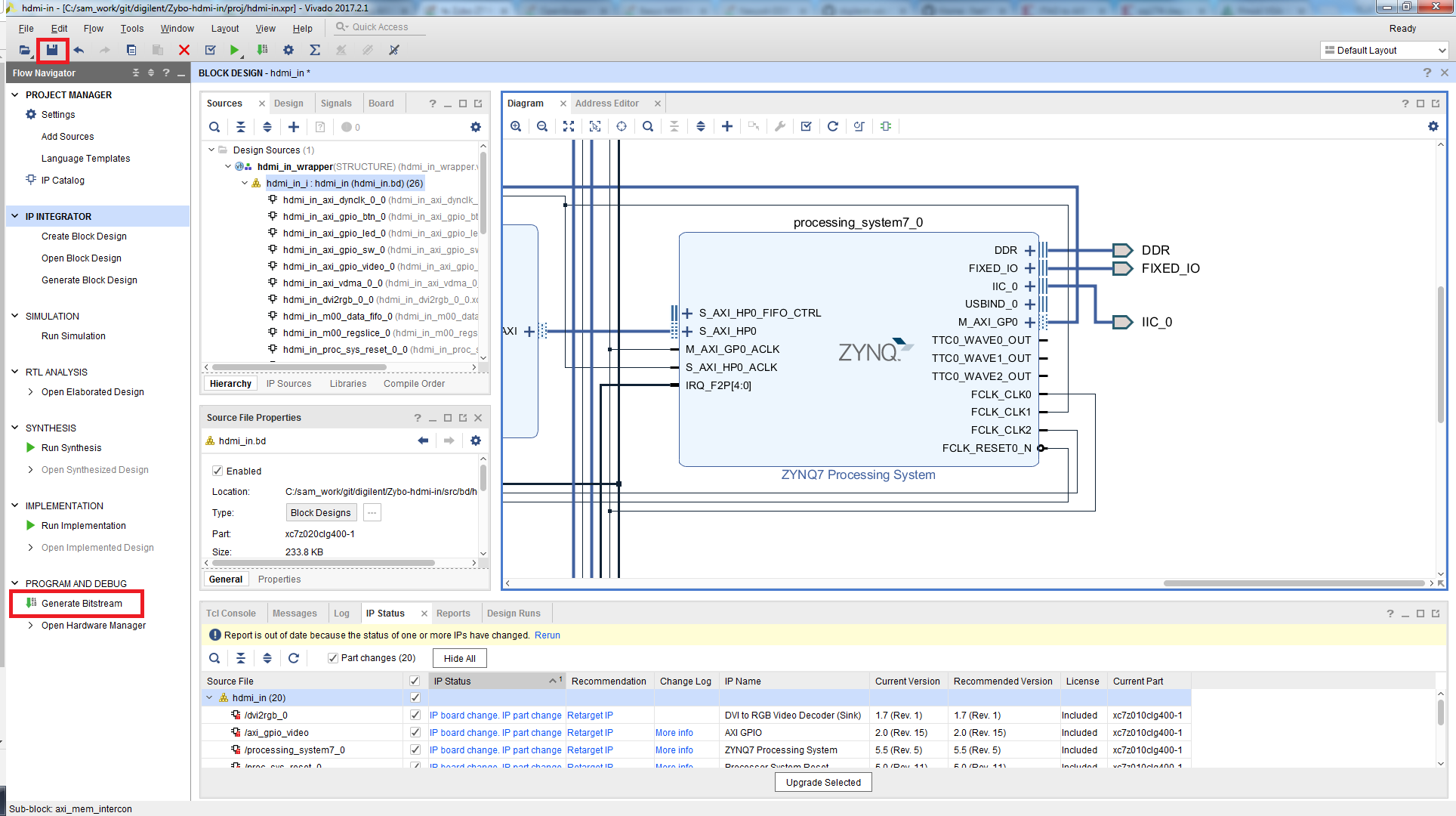This screenshot has height=816, width=1456.
Task: Click the Run Synthesis green play toolbar icon
Action: [x=234, y=50]
